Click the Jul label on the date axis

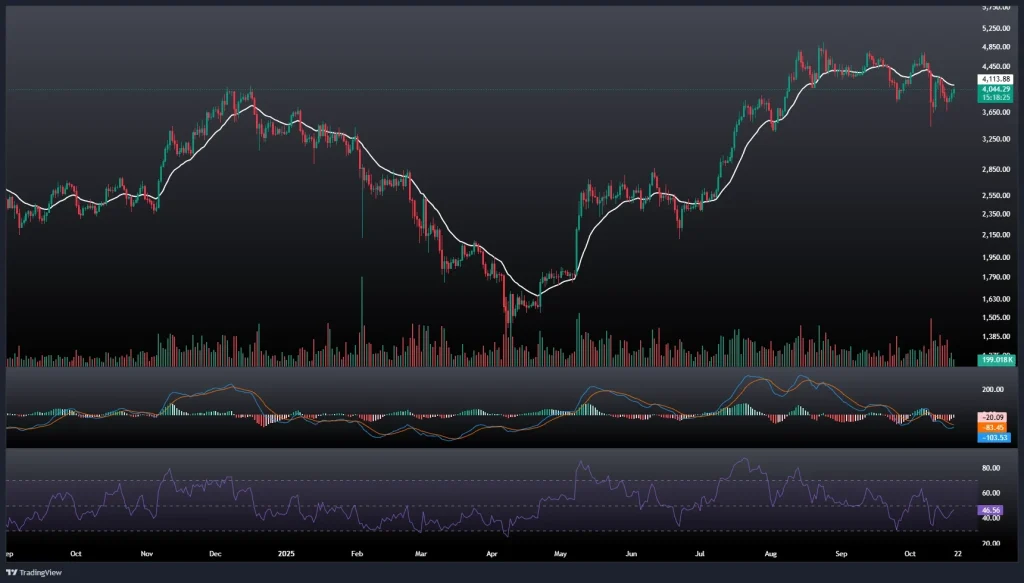[700, 552]
